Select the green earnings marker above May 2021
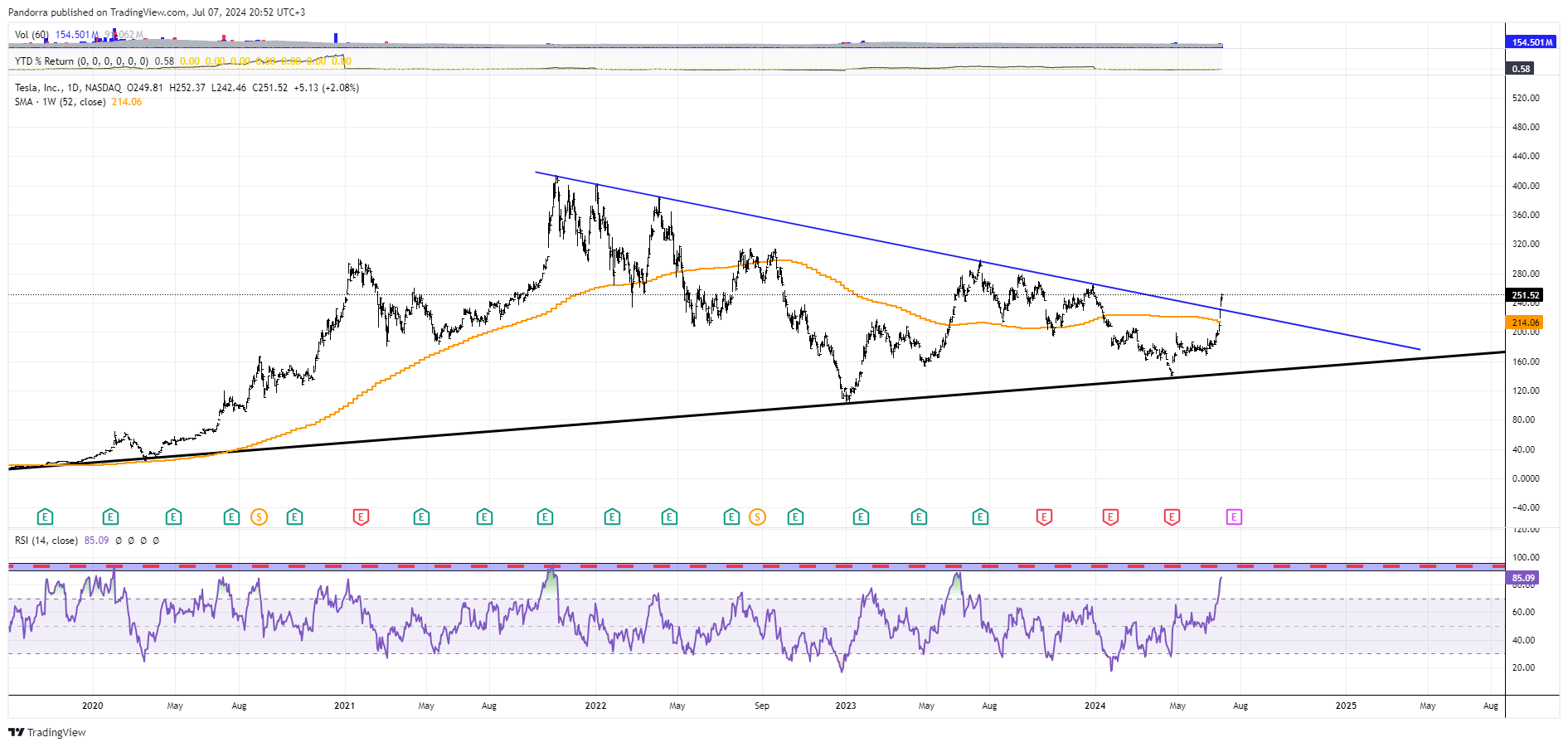1568x747 pixels. point(421,517)
